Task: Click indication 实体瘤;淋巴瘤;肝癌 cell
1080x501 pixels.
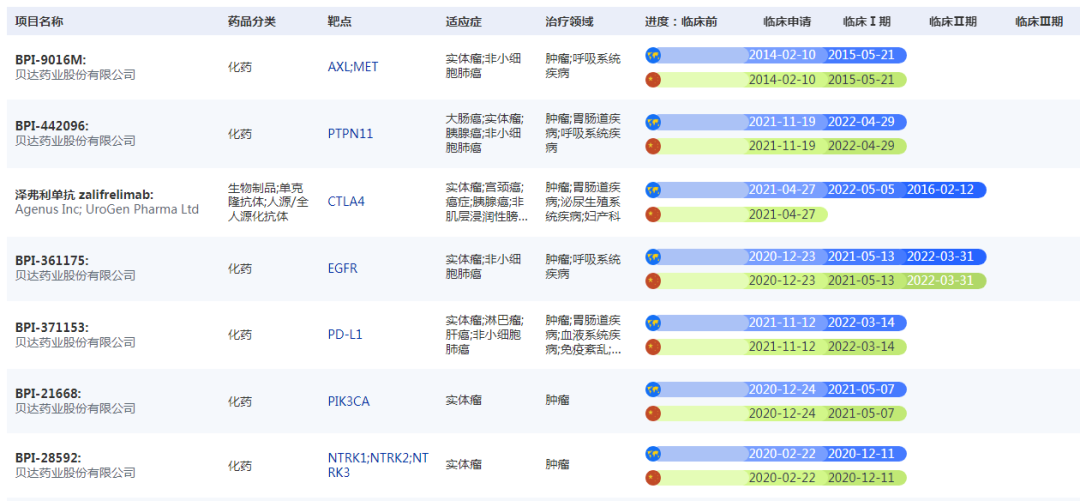Action: click(484, 335)
